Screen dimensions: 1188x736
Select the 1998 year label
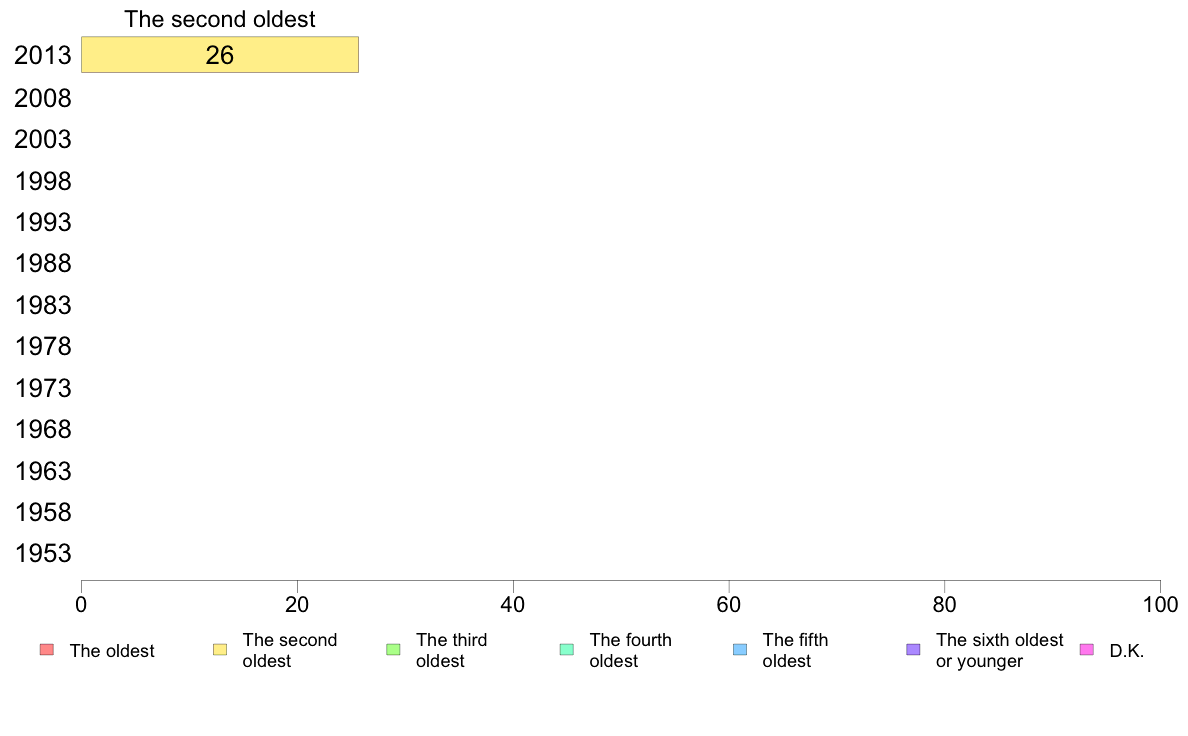43,181
